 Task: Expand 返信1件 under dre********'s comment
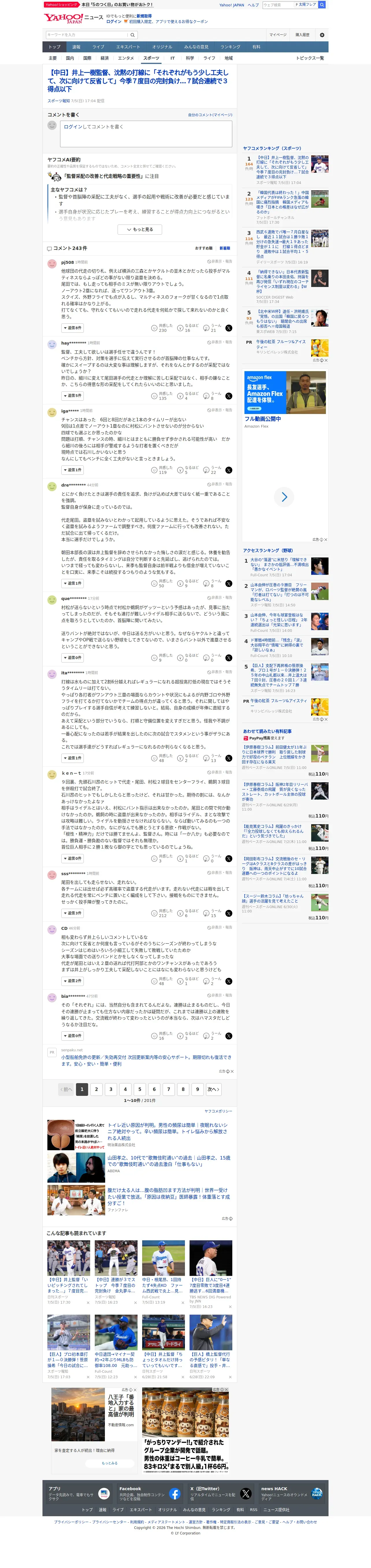[72, 583]
